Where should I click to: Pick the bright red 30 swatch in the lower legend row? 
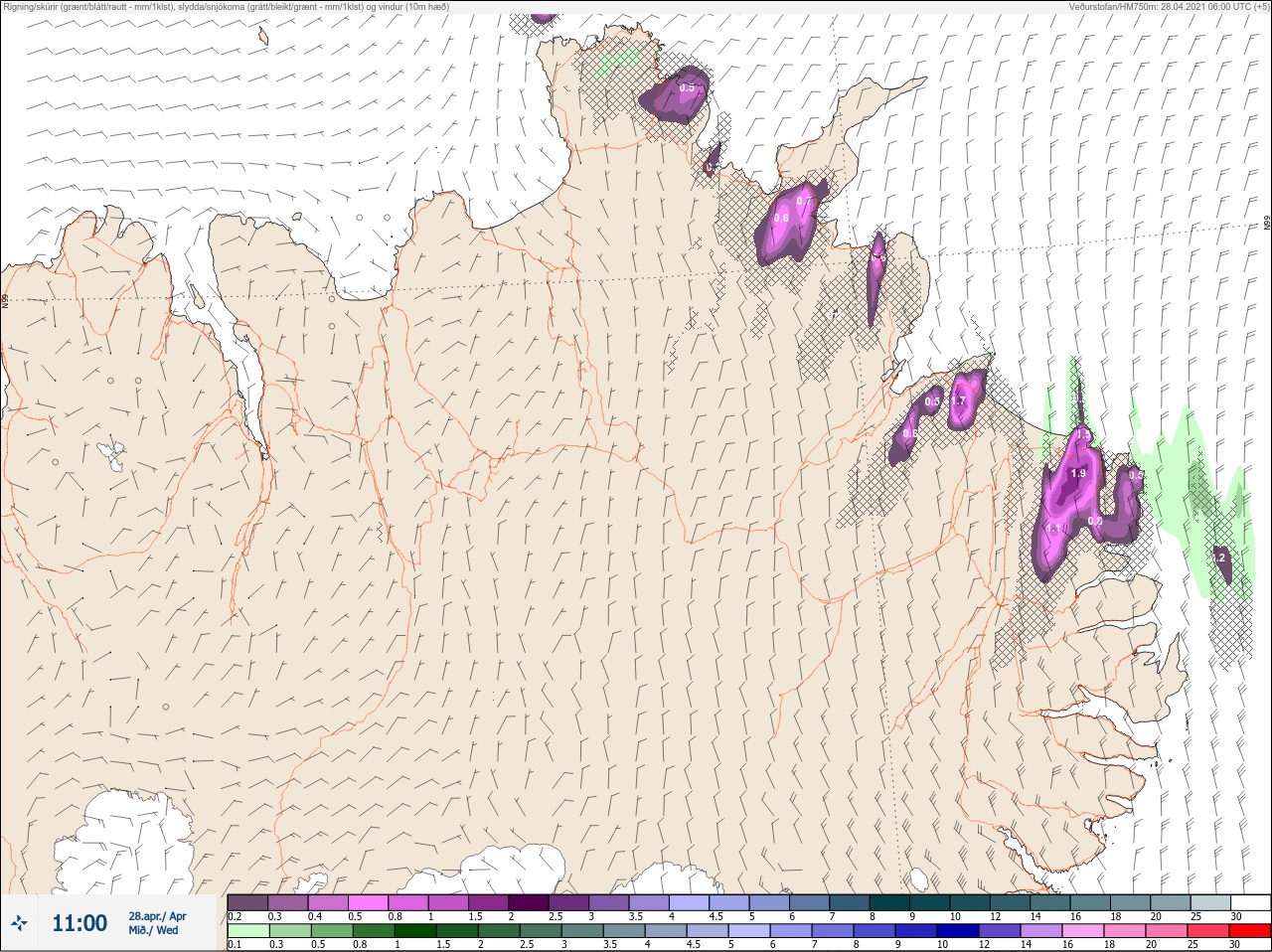point(1250,931)
